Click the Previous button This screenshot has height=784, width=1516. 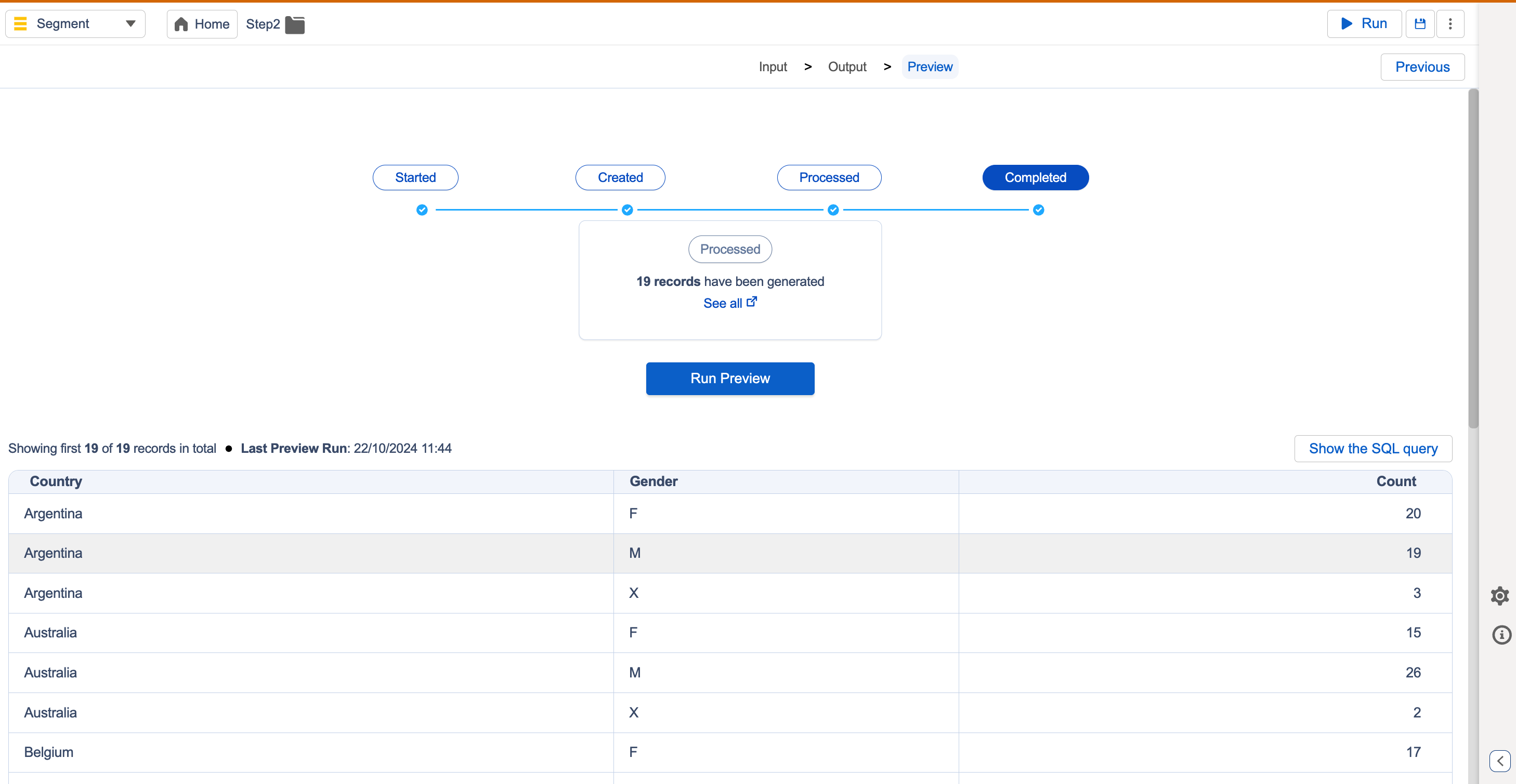pos(1422,67)
